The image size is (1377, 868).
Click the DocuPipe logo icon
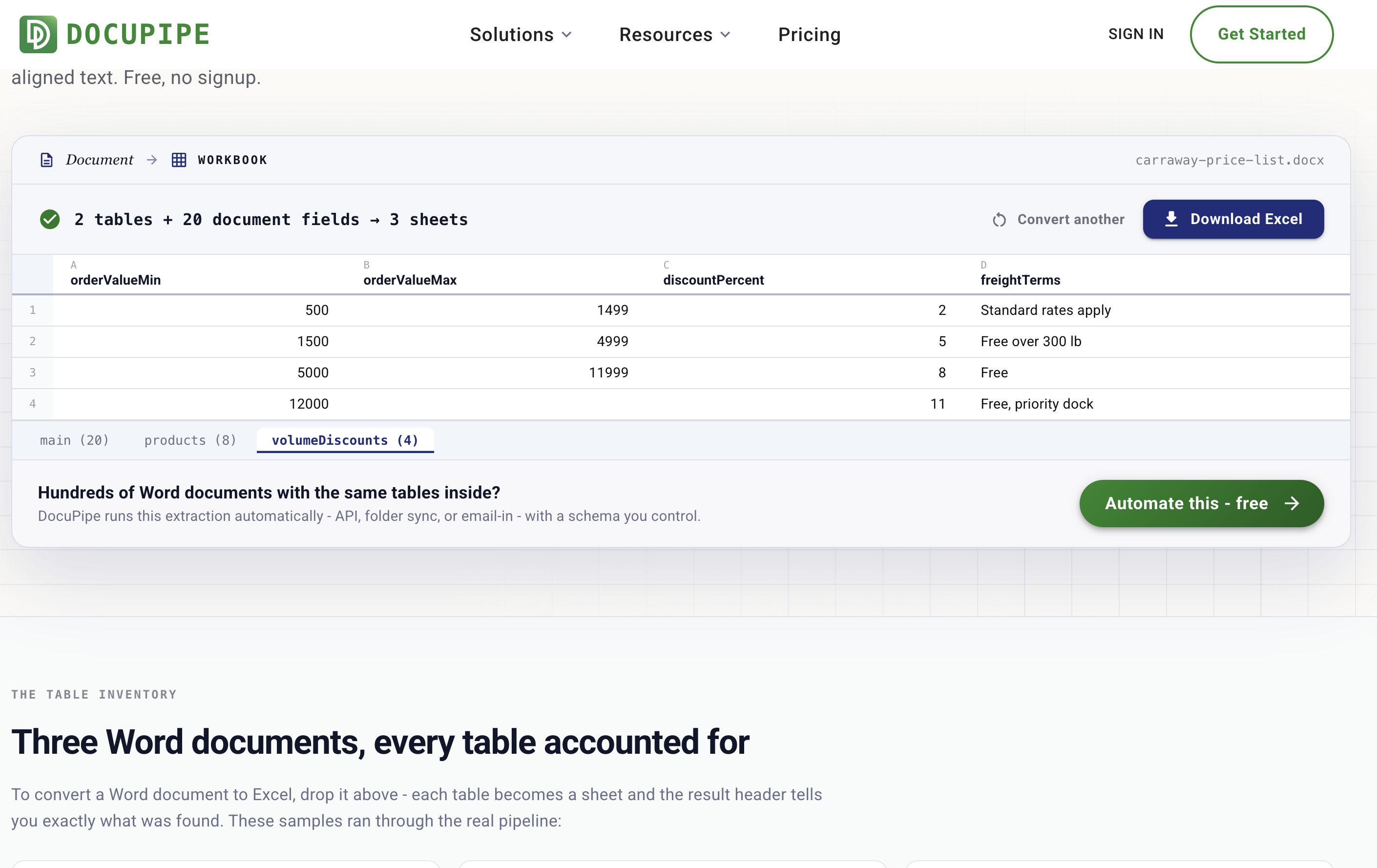click(x=38, y=34)
